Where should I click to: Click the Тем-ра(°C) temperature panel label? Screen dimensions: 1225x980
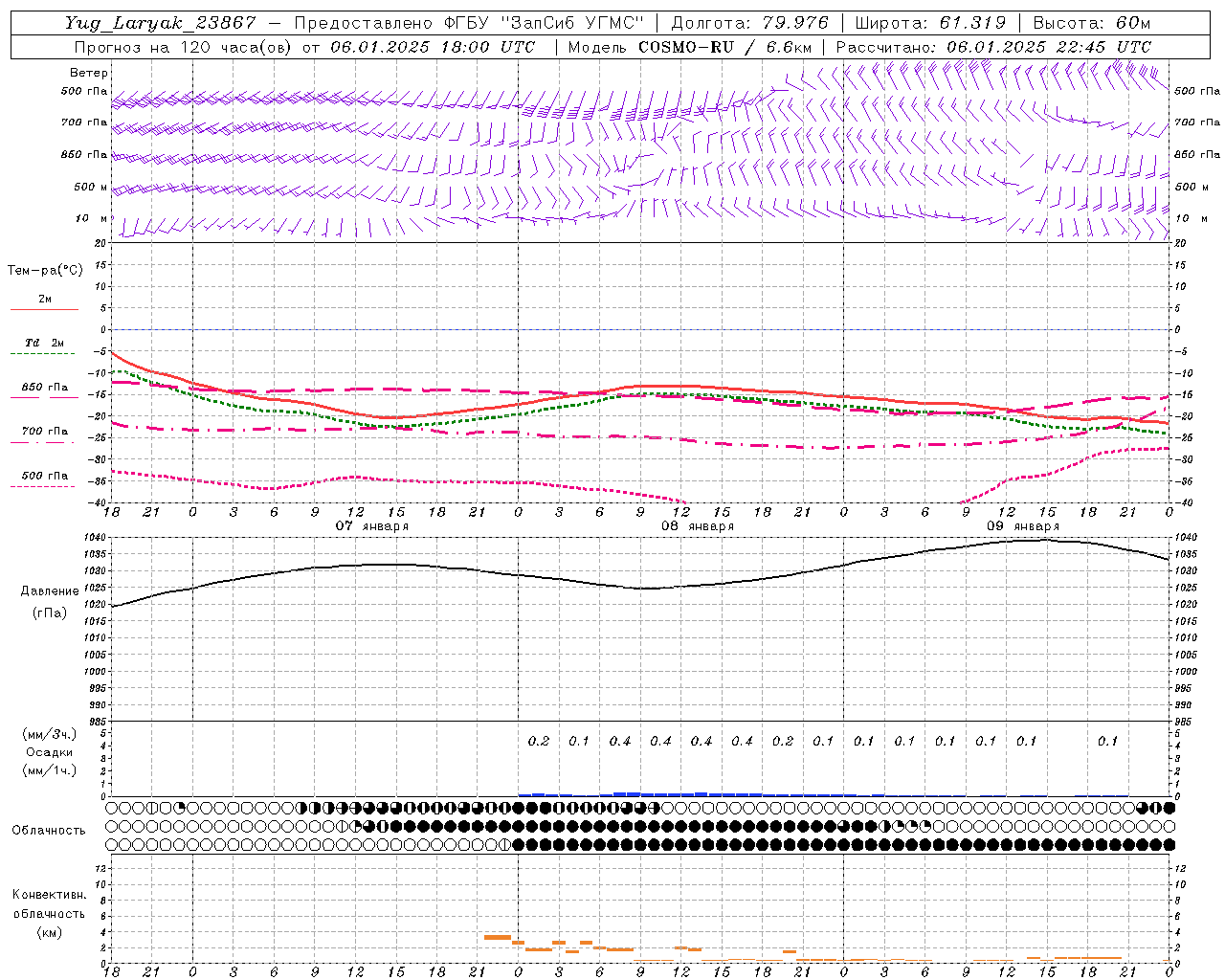click(x=45, y=271)
